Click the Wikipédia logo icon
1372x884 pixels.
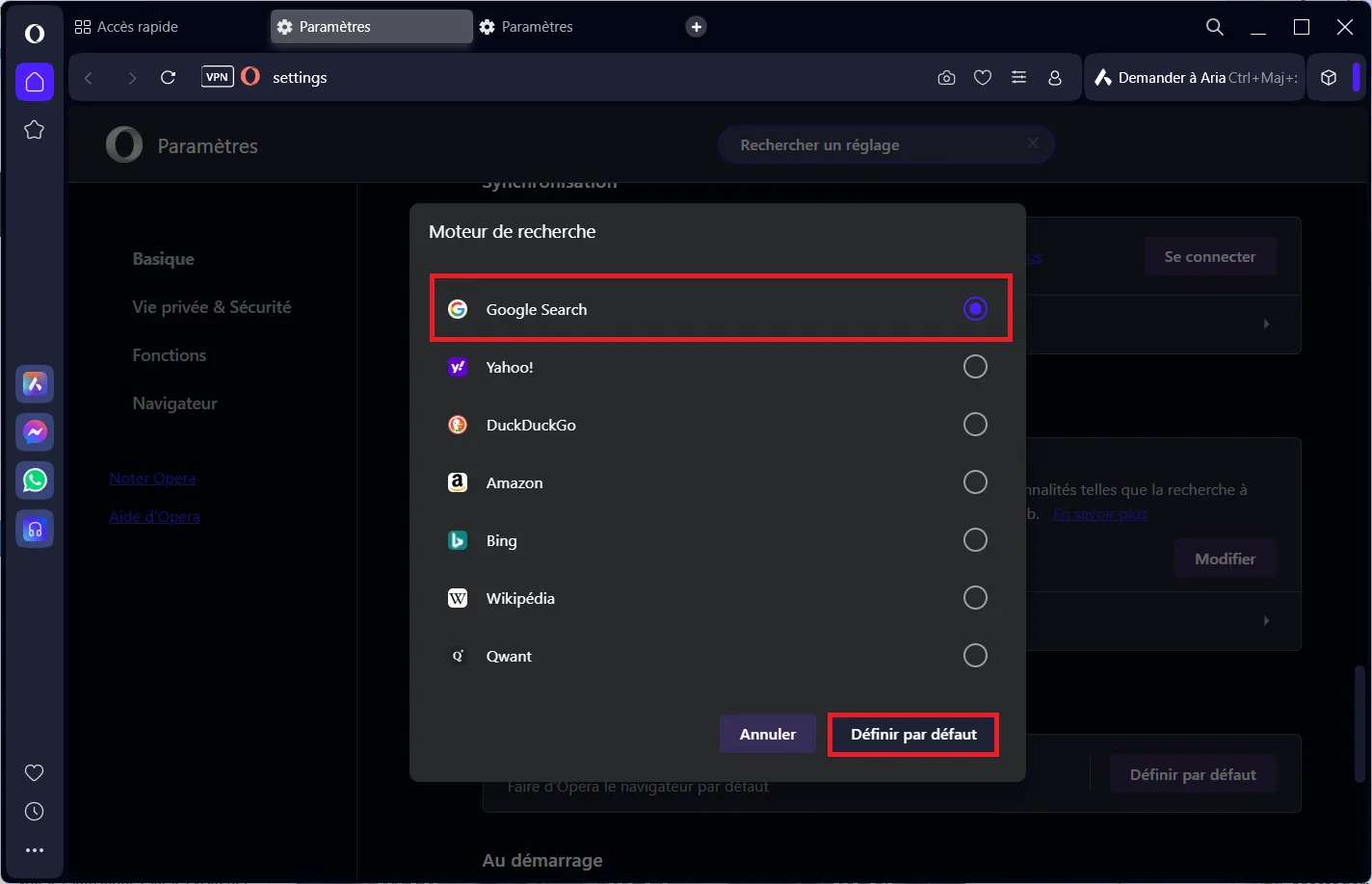click(458, 598)
